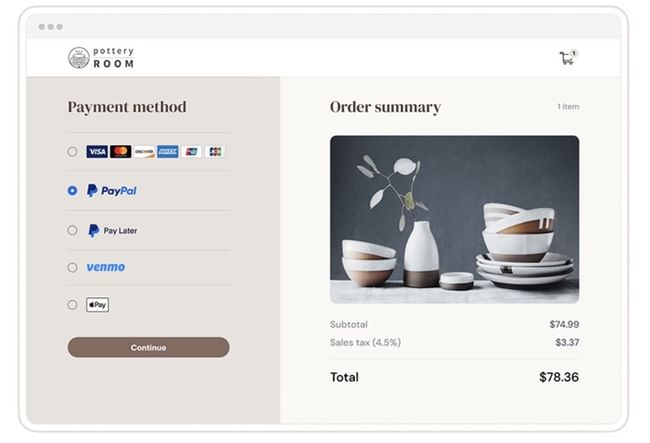This screenshot has height=443, width=650.
Task: Open the shopping cart icon
Action: click(567, 58)
